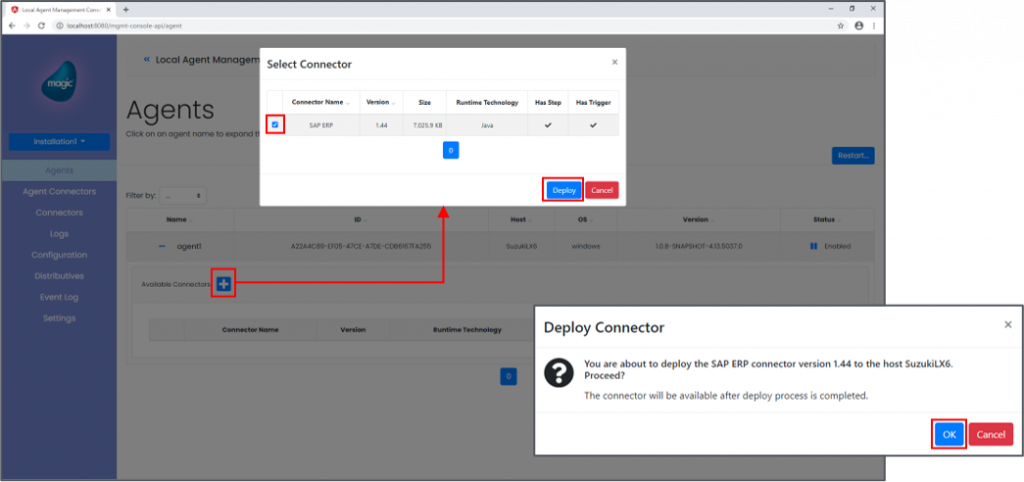Collapse the agent1 row
Image resolution: width=1024 pixels, height=482 pixels.
[162, 246]
